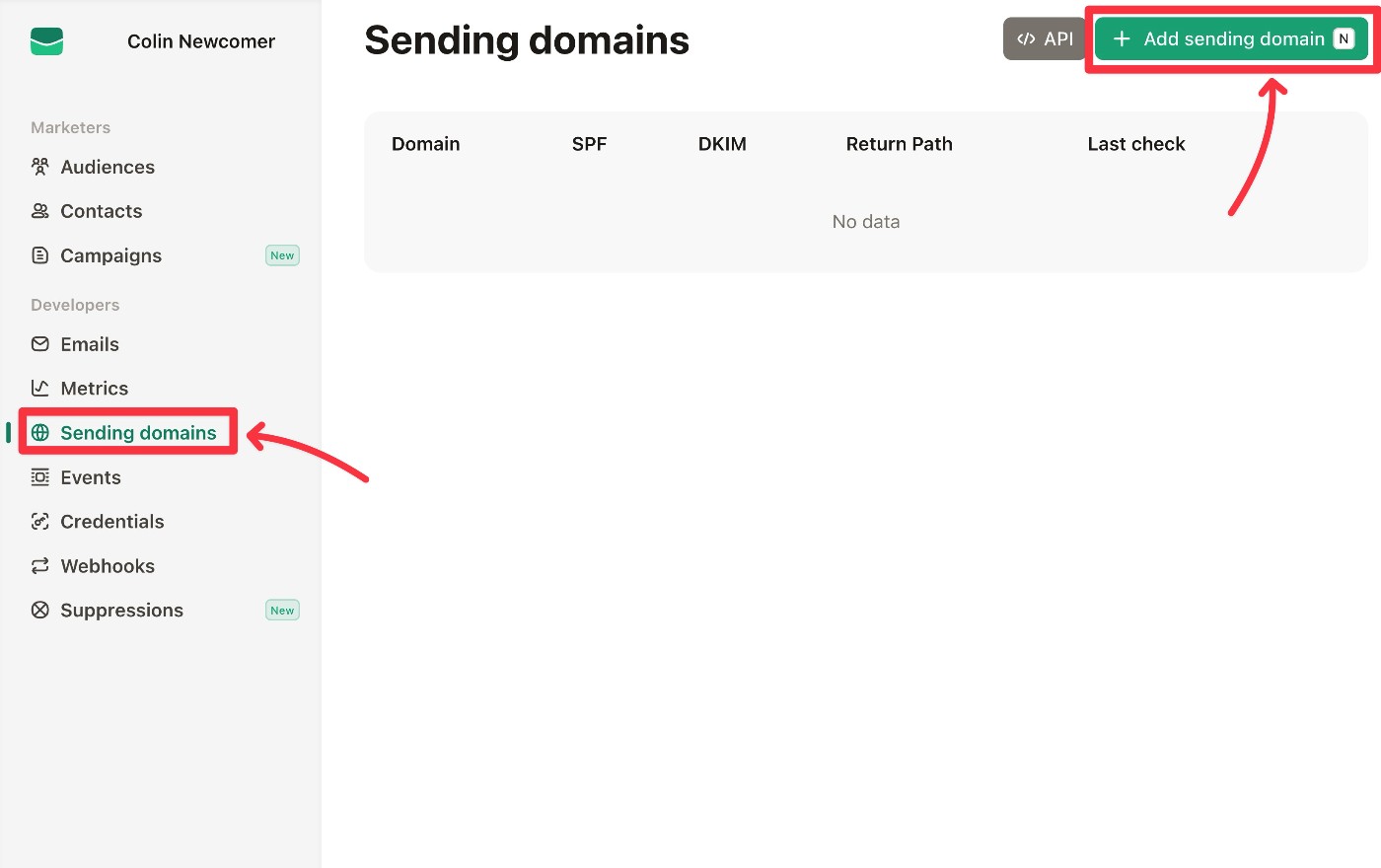Open the API code button
Image resolution: width=1381 pixels, height=868 pixels.
(x=1045, y=39)
